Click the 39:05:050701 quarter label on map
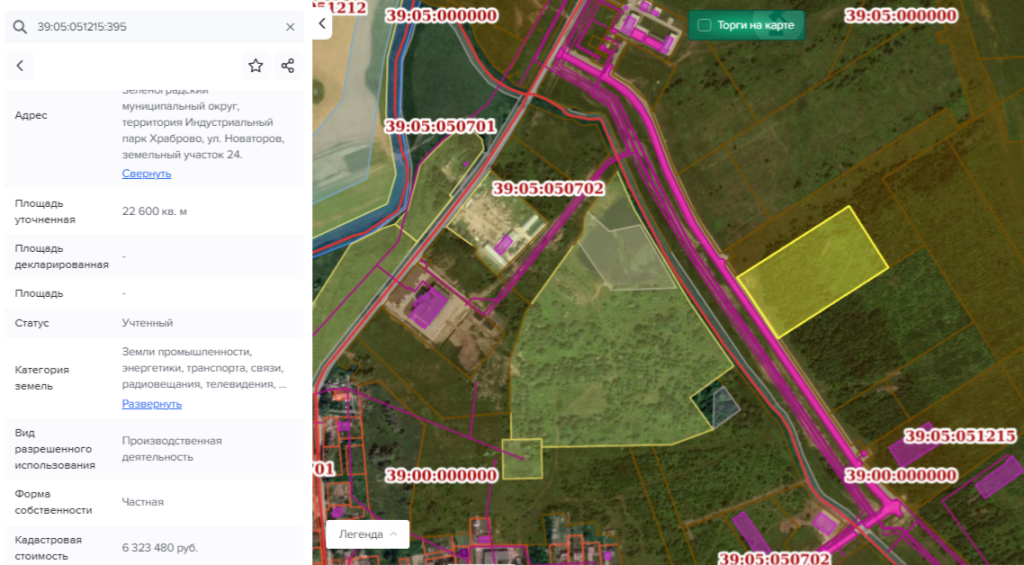Viewport: 1024px width, 565px height. click(440, 127)
